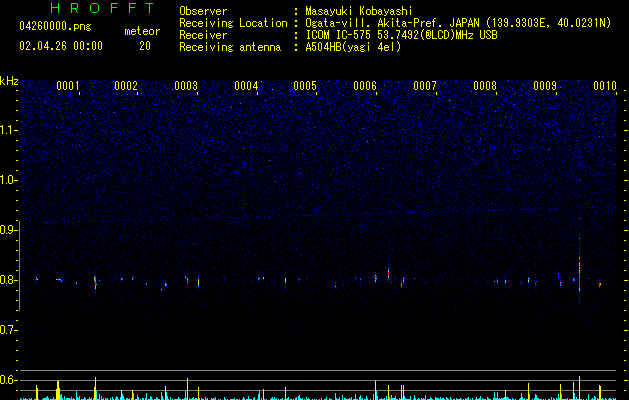
Task: Click time marker 0003
Action: (x=186, y=86)
